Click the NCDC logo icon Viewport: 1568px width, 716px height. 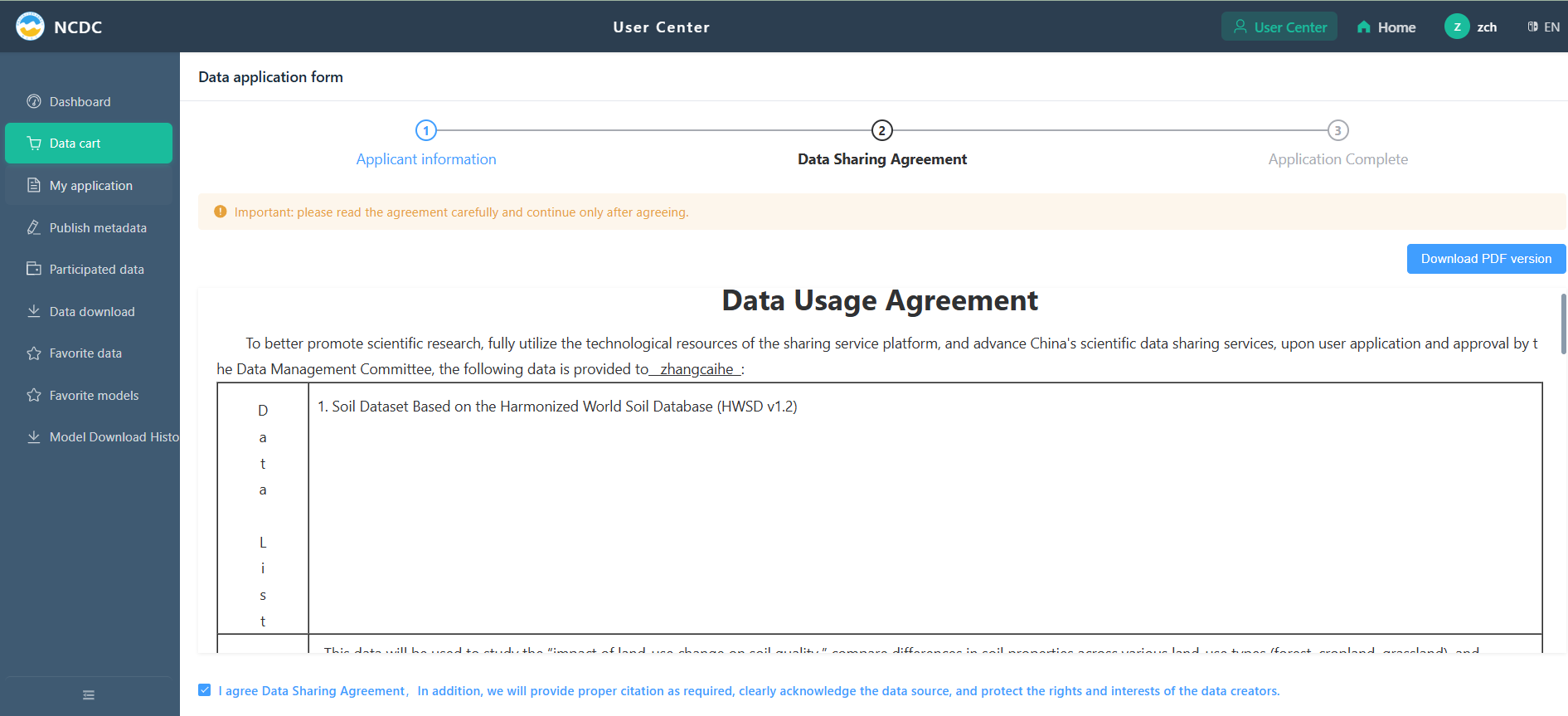click(30, 27)
